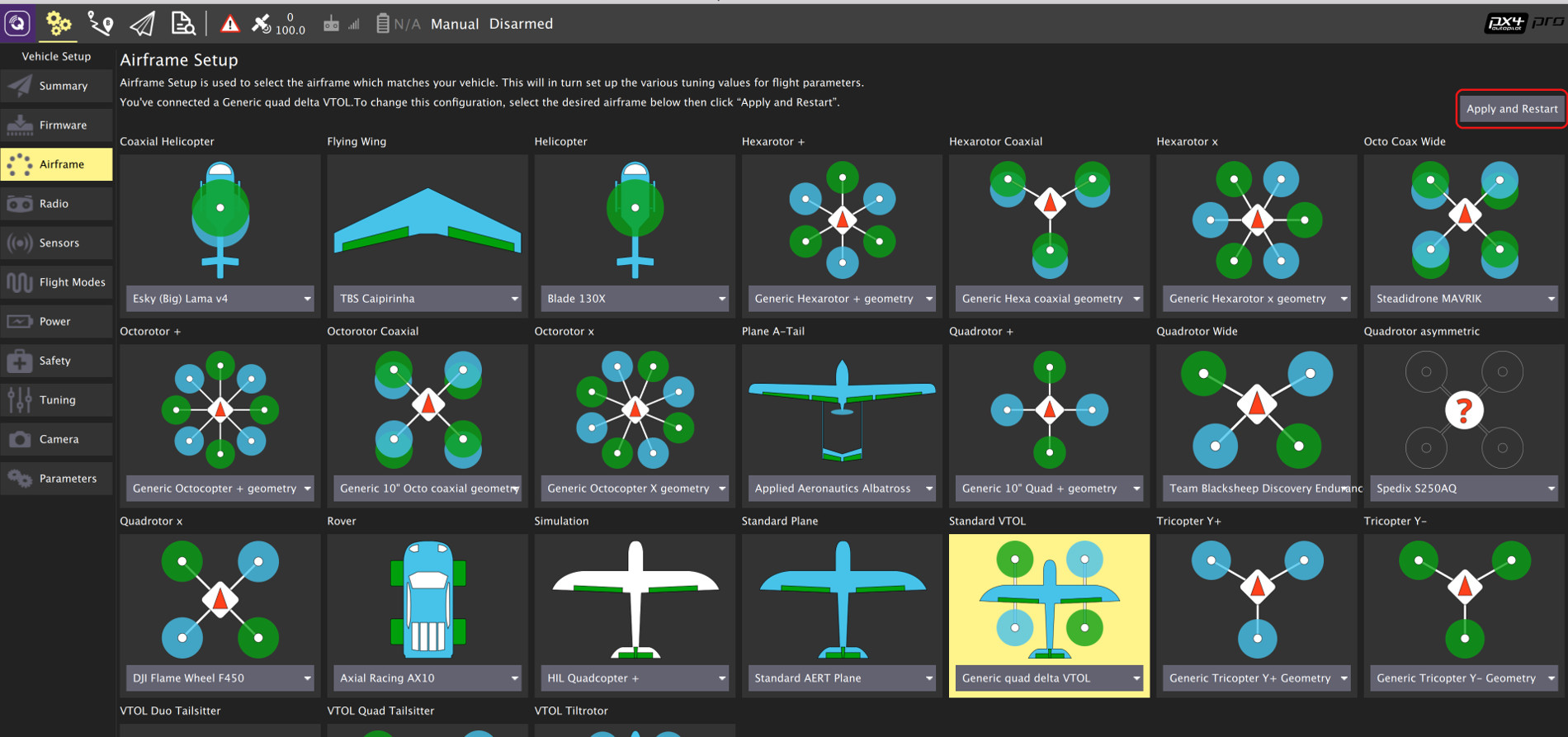Click the RC signal strength icon
This screenshot has width=1568, height=737.
341,24
